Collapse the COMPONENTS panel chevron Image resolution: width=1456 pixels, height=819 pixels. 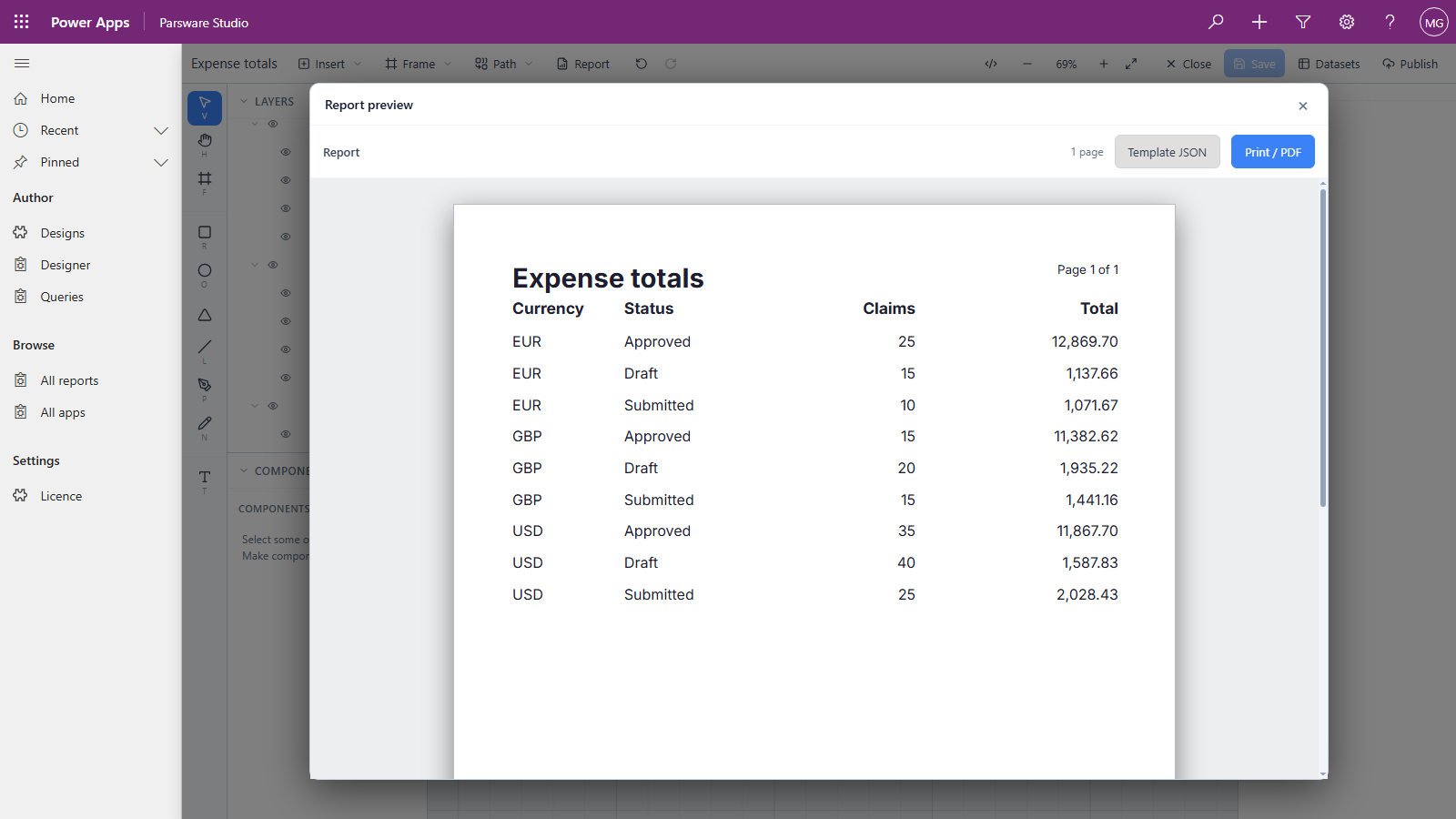tap(244, 470)
